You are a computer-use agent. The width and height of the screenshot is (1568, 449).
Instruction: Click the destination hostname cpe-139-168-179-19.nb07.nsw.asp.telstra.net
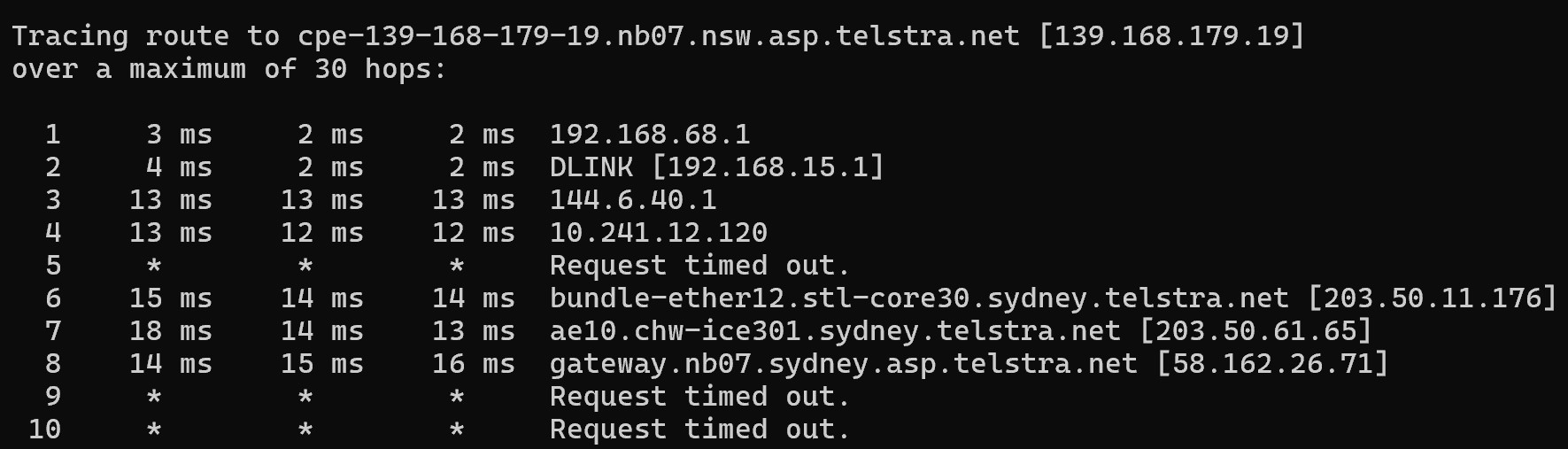(658, 36)
